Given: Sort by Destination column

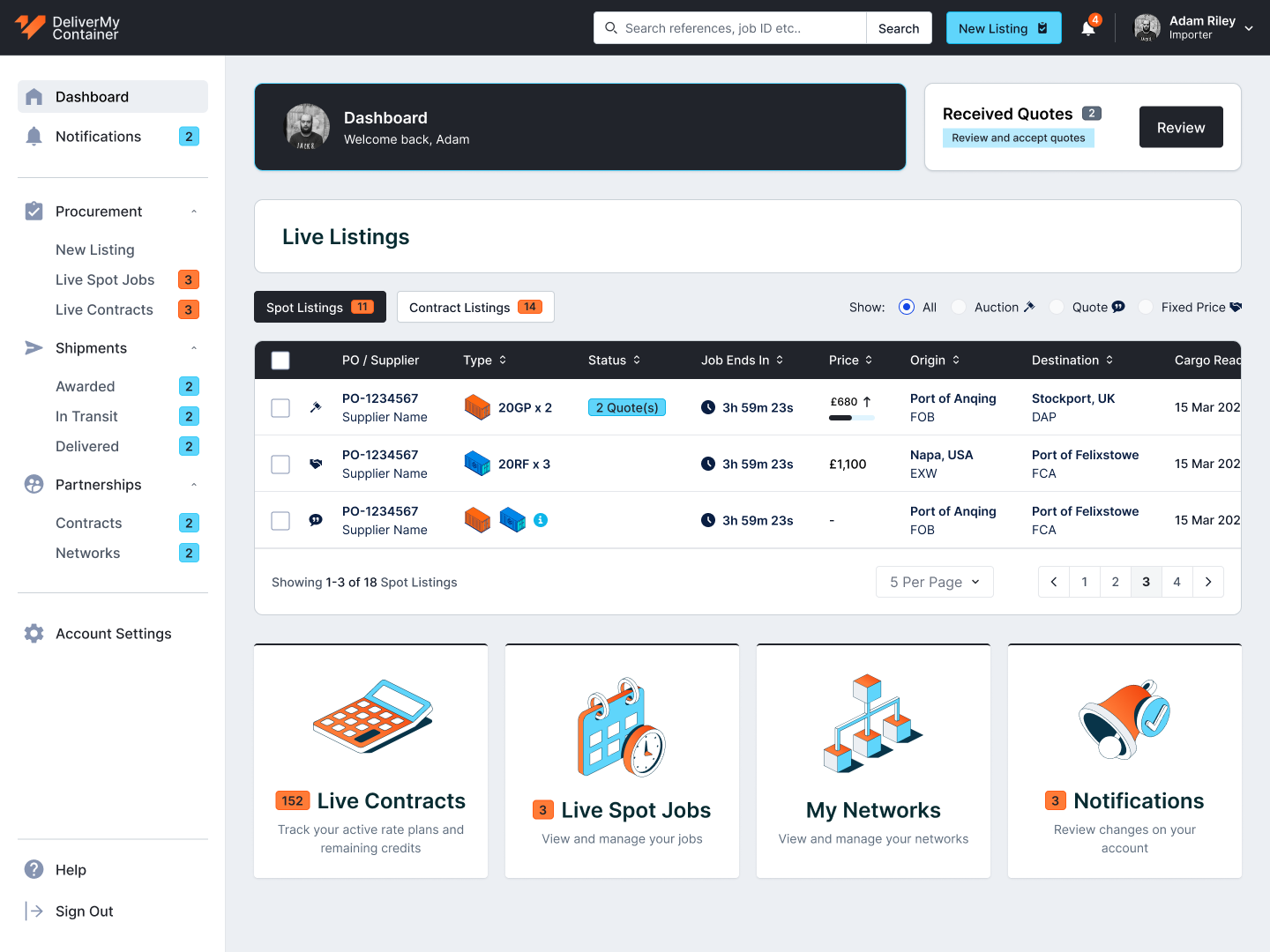Looking at the screenshot, I should point(1072,360).
